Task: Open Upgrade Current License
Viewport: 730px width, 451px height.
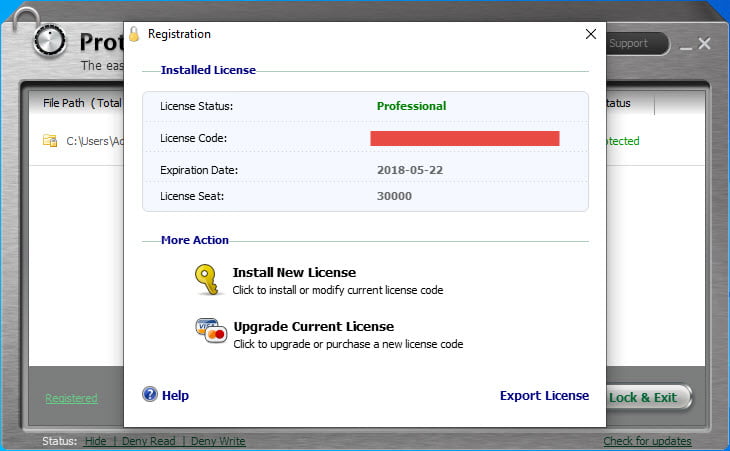Action: pos(313,326)
